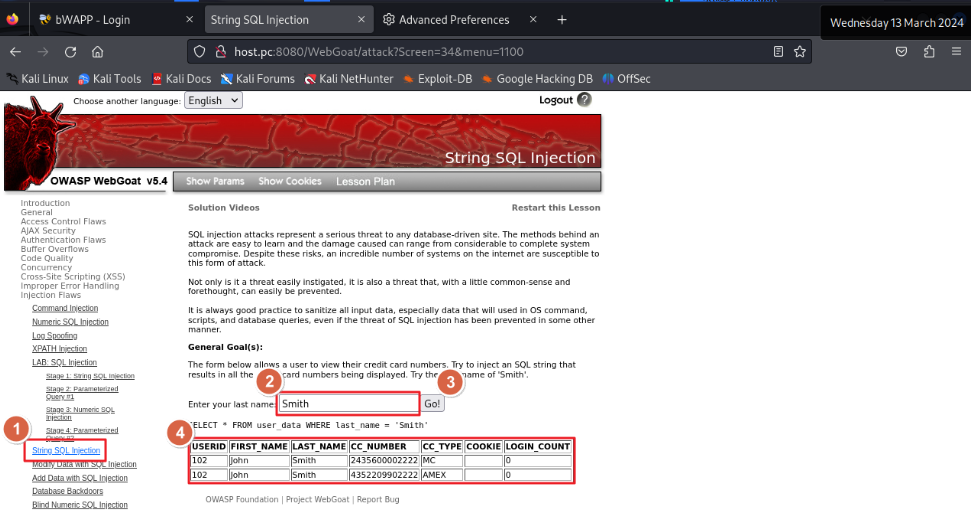Open the Firefox hamburger menu

tap(956, 52)
